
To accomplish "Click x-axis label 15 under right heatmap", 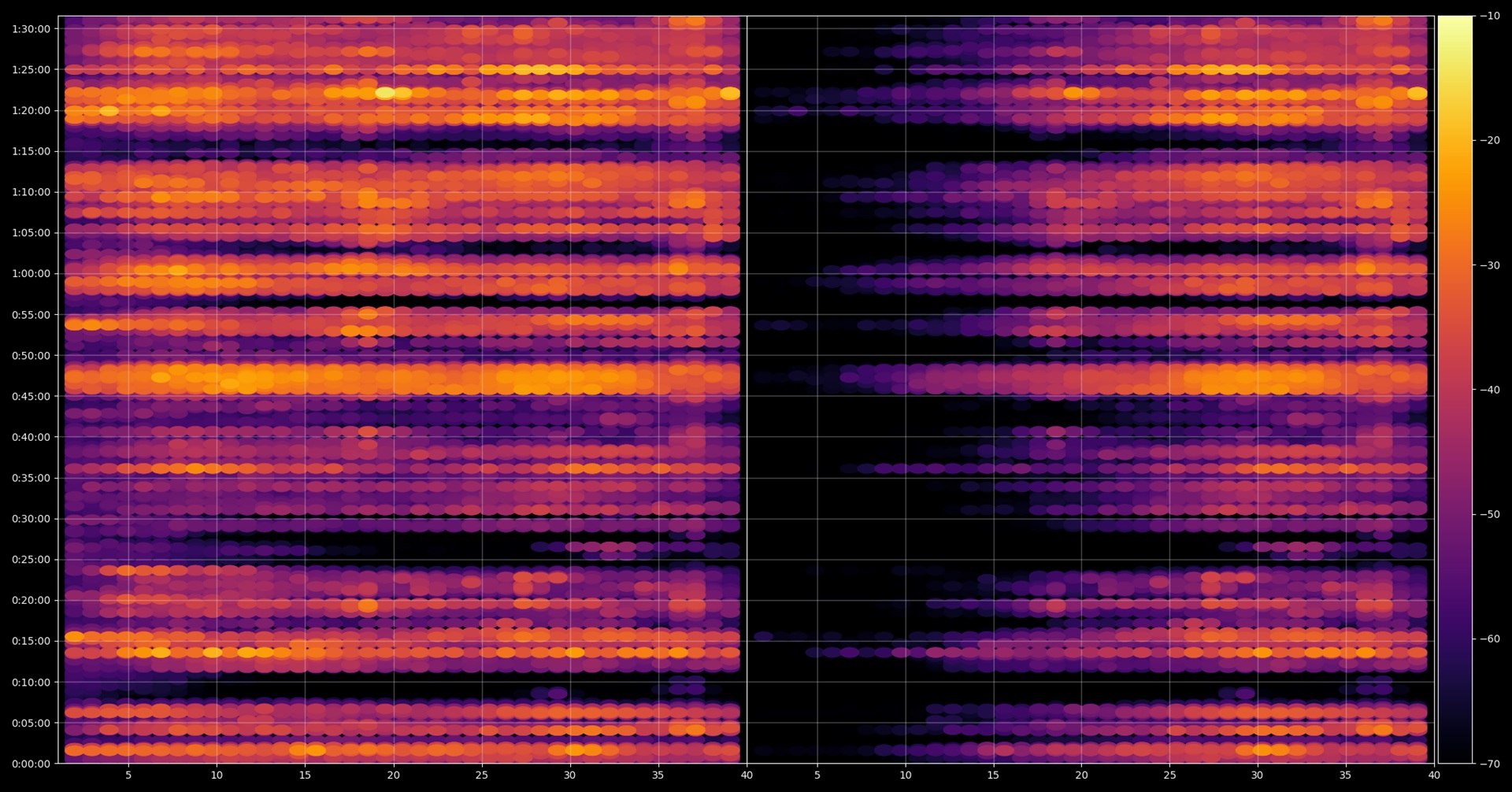I will (994, 775).
